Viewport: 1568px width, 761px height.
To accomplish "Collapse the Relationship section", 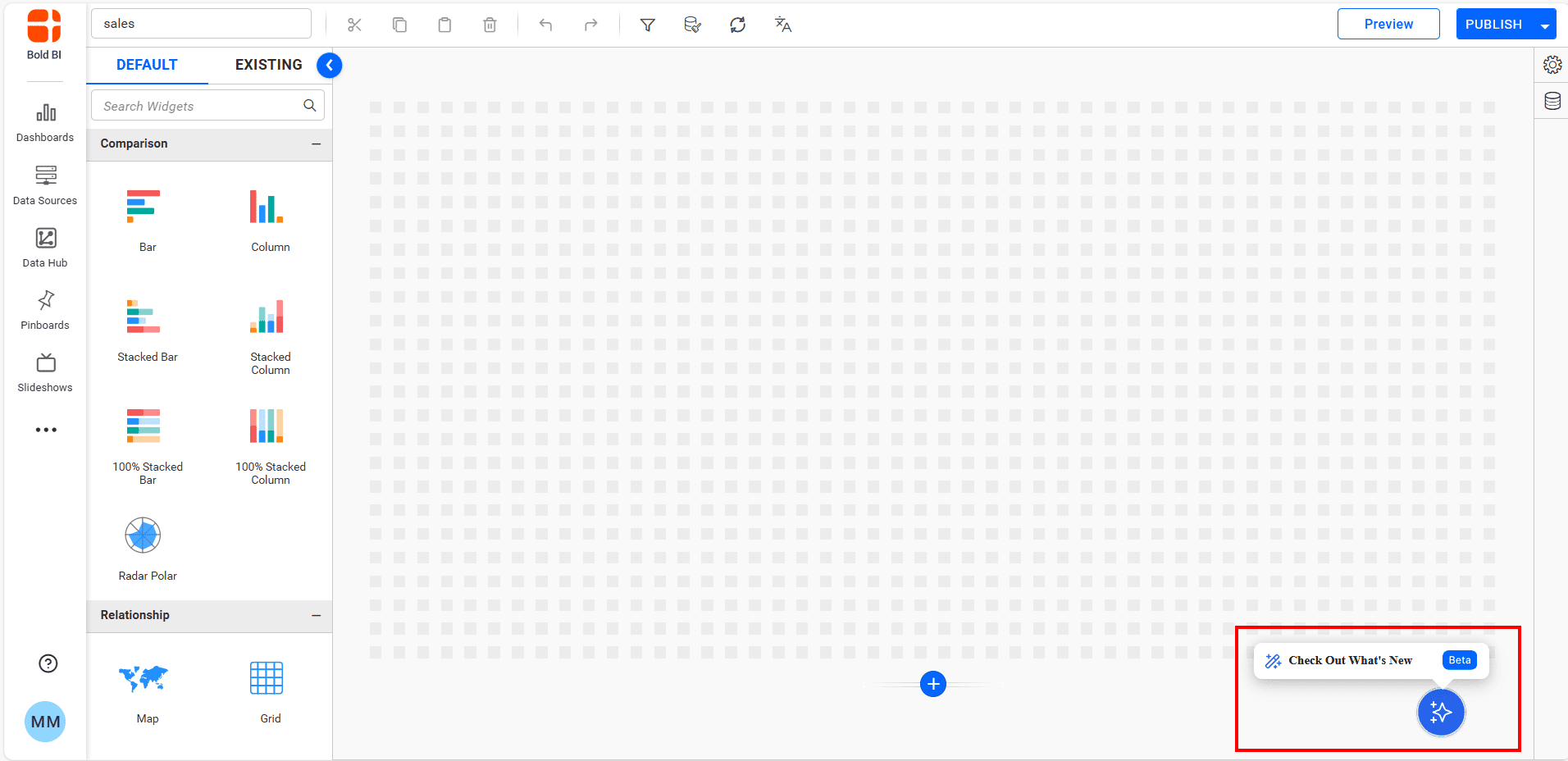I will pos(316,616).
